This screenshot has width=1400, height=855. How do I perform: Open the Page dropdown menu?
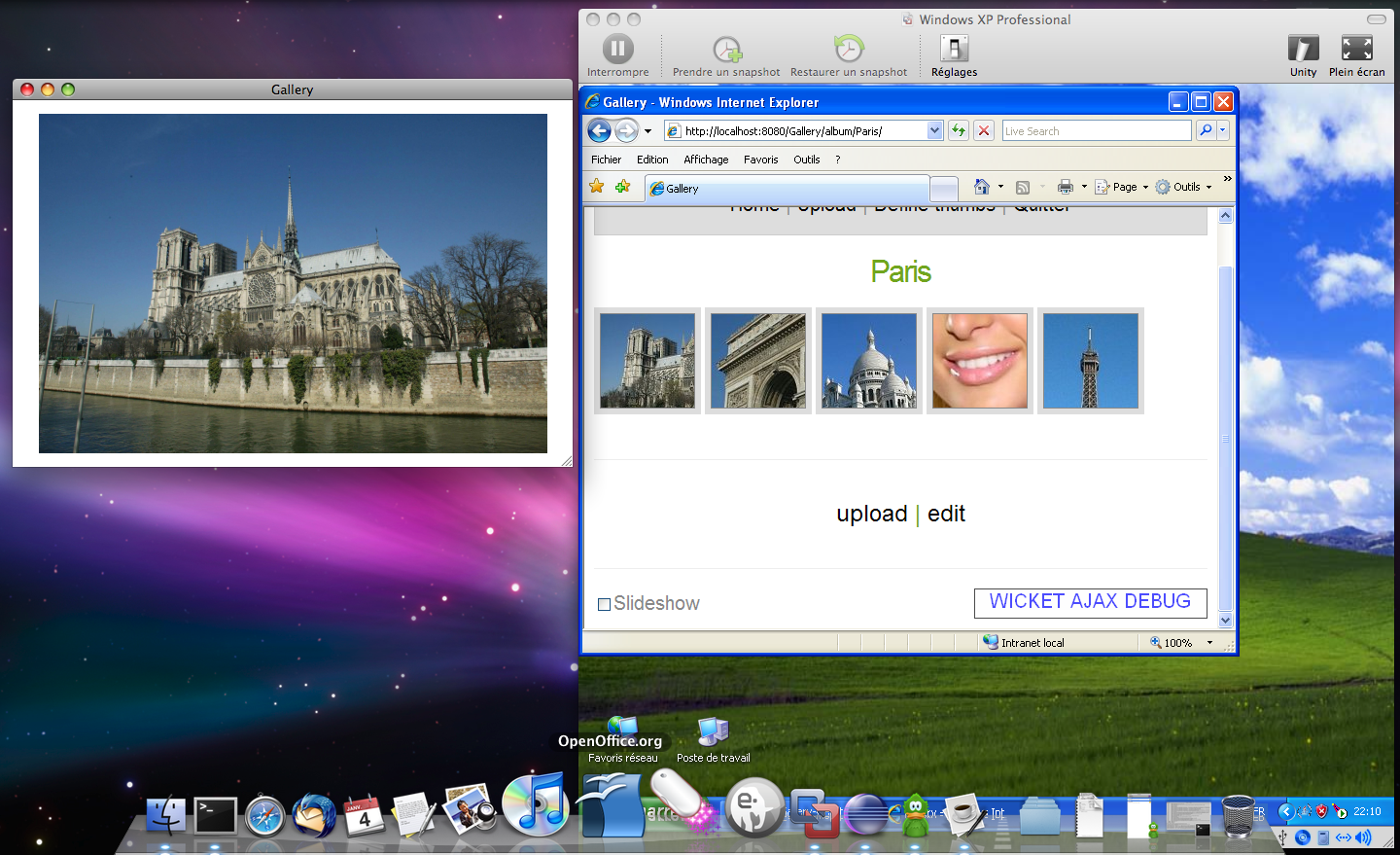[x=1124, y=187]
